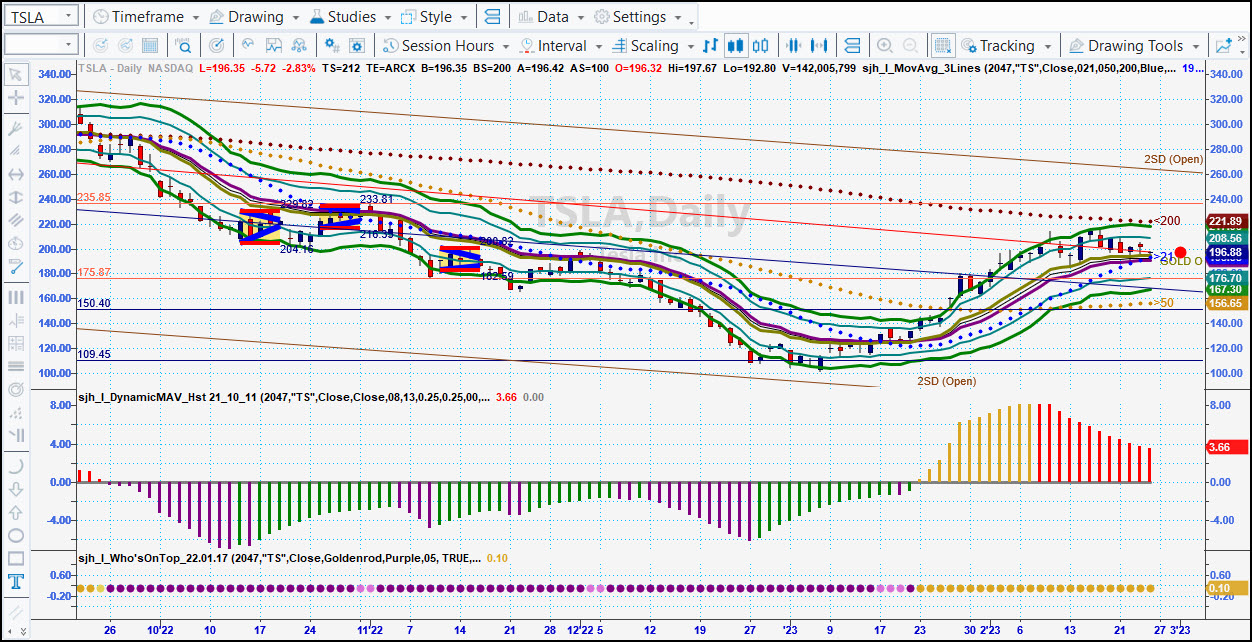Select the blue trend line tool
Viewport: 1252px width, 642px height.
click(16, 267)
